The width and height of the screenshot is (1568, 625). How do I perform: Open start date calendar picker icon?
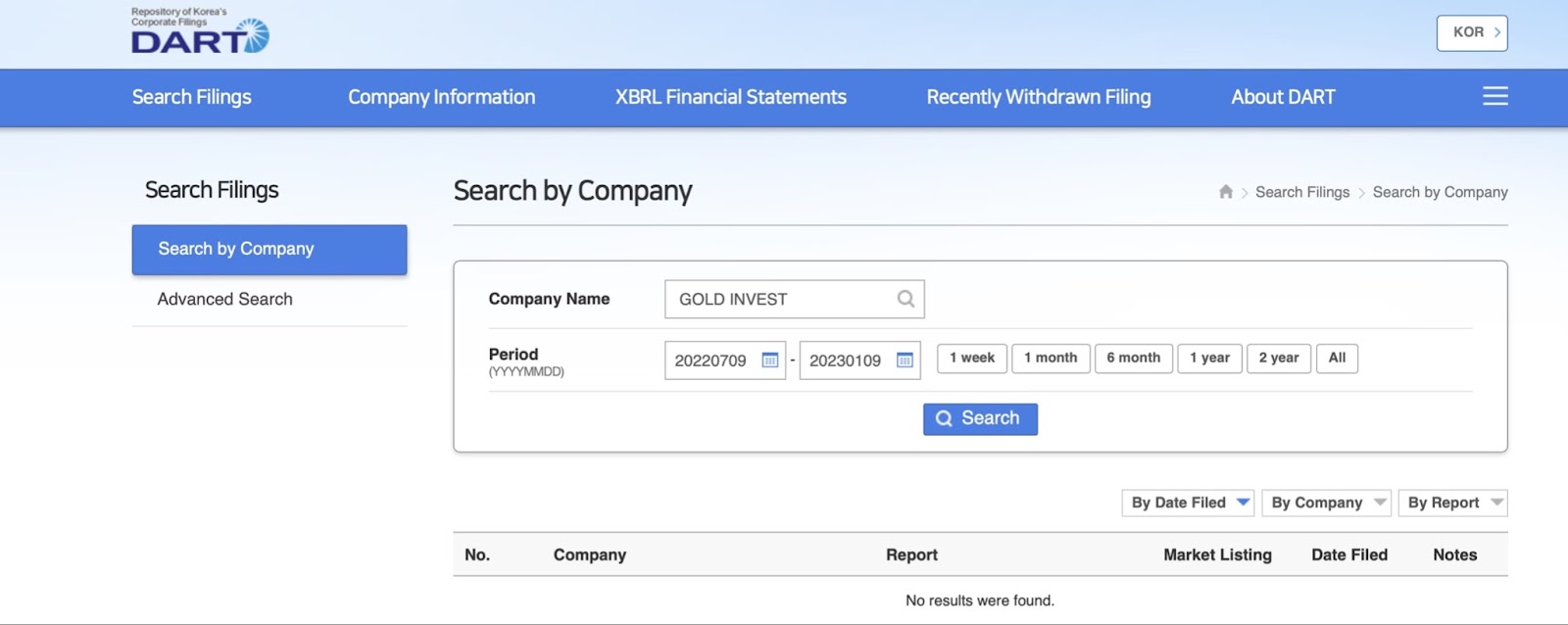tap(770, 361)
